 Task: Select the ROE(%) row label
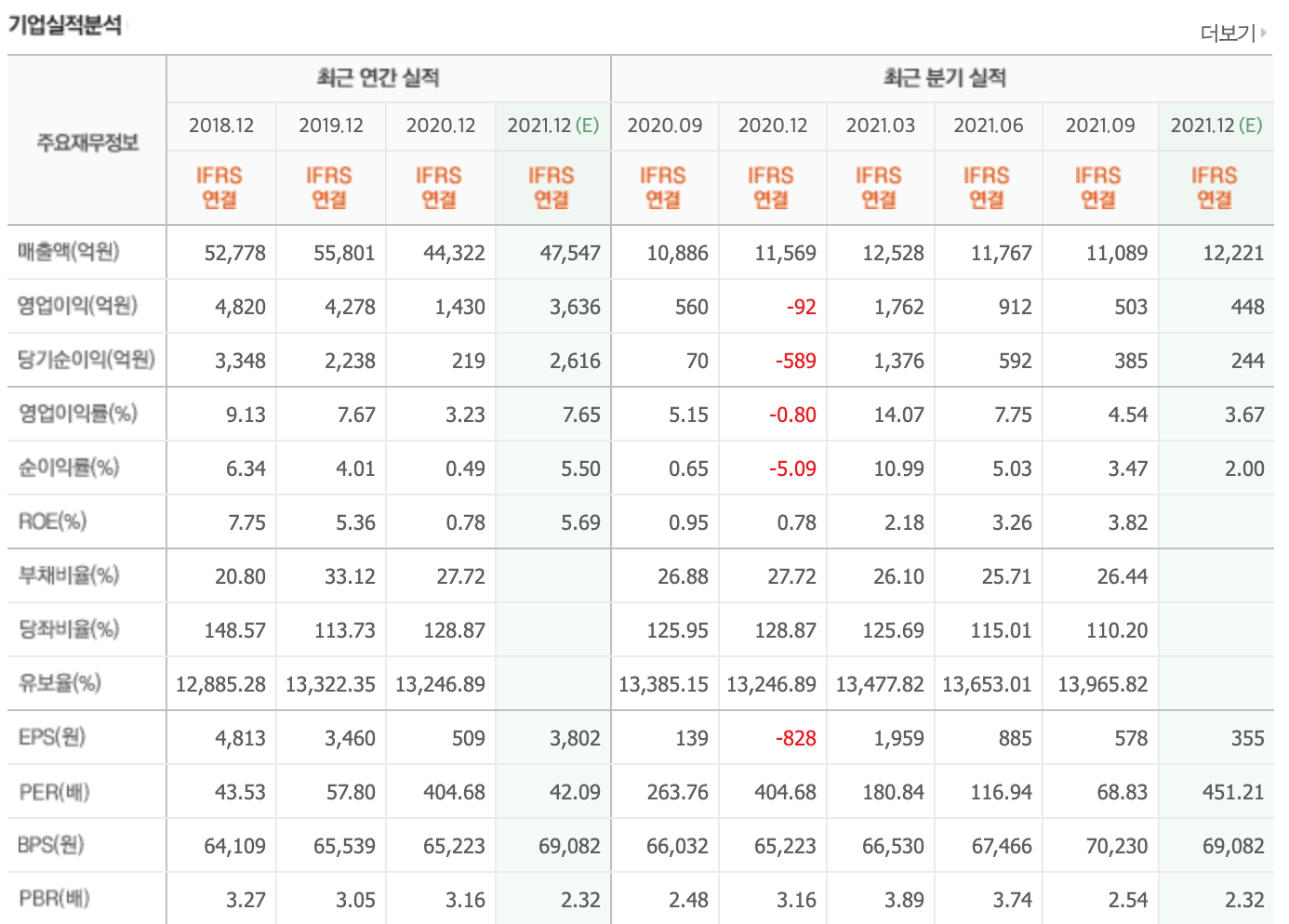point(52,521)
